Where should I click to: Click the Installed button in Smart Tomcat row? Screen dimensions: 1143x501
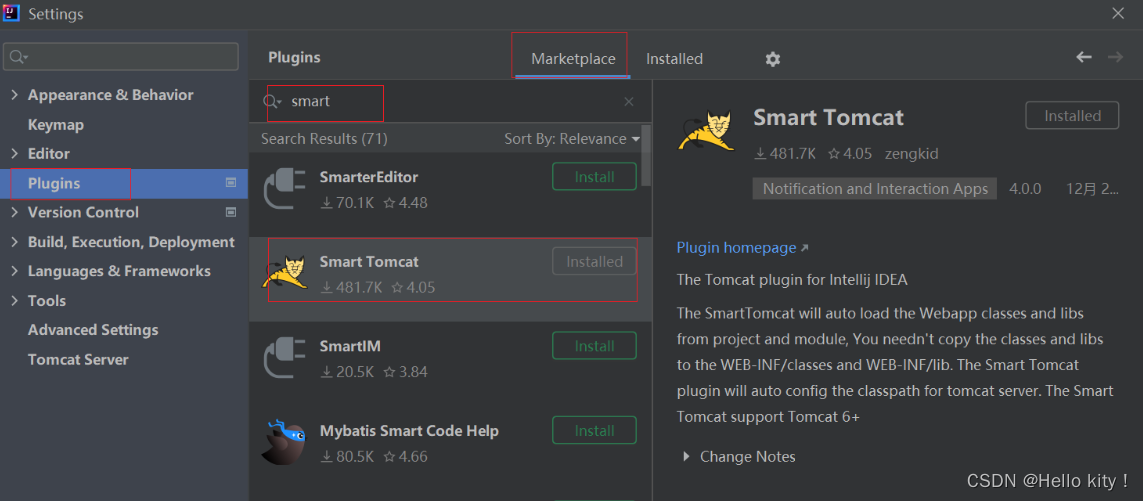pos(594,261)
